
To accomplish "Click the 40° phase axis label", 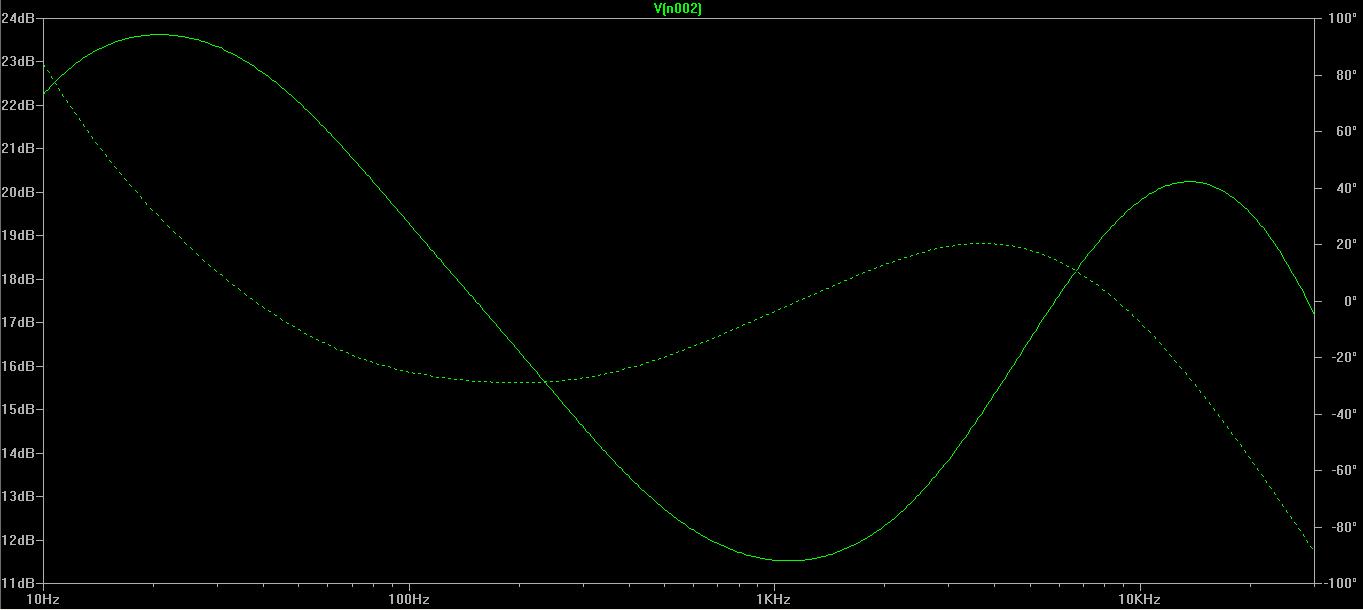I will pyautogui.click(x=1345, y=188).
